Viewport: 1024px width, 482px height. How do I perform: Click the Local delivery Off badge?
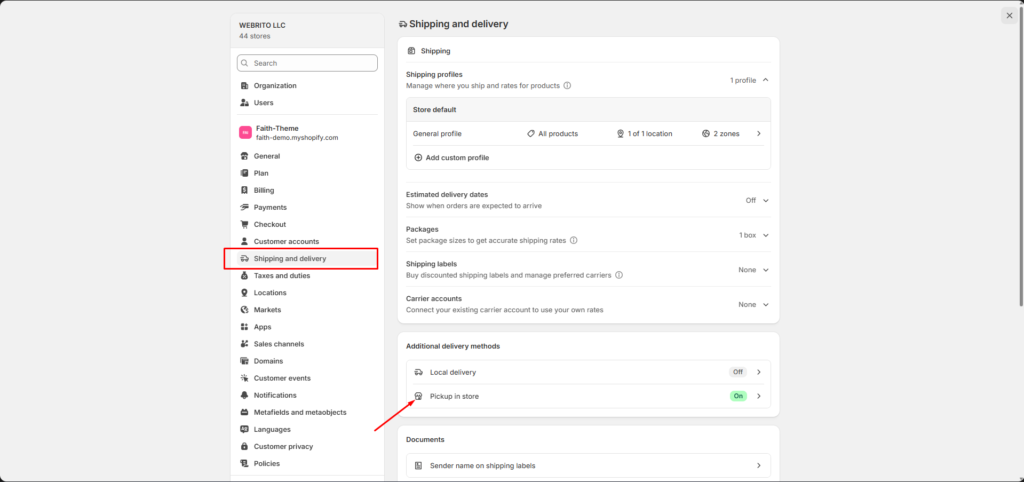(738, 372)
